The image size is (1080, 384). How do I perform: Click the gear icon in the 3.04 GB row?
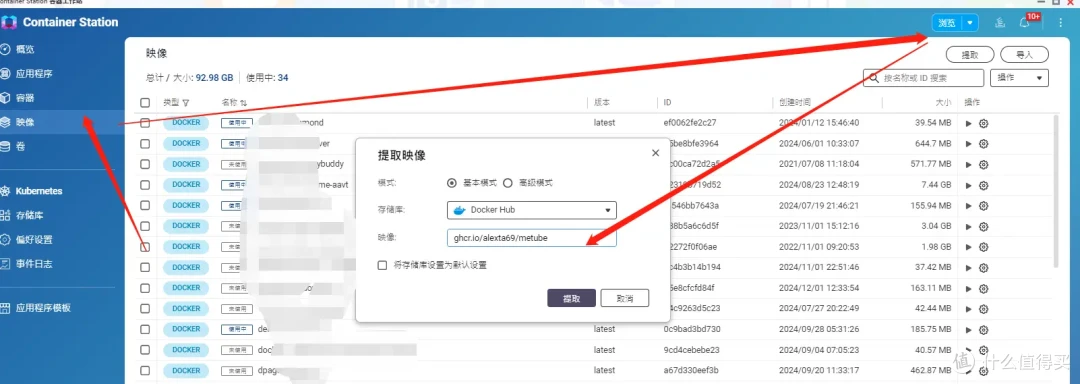tap(984, 226)
